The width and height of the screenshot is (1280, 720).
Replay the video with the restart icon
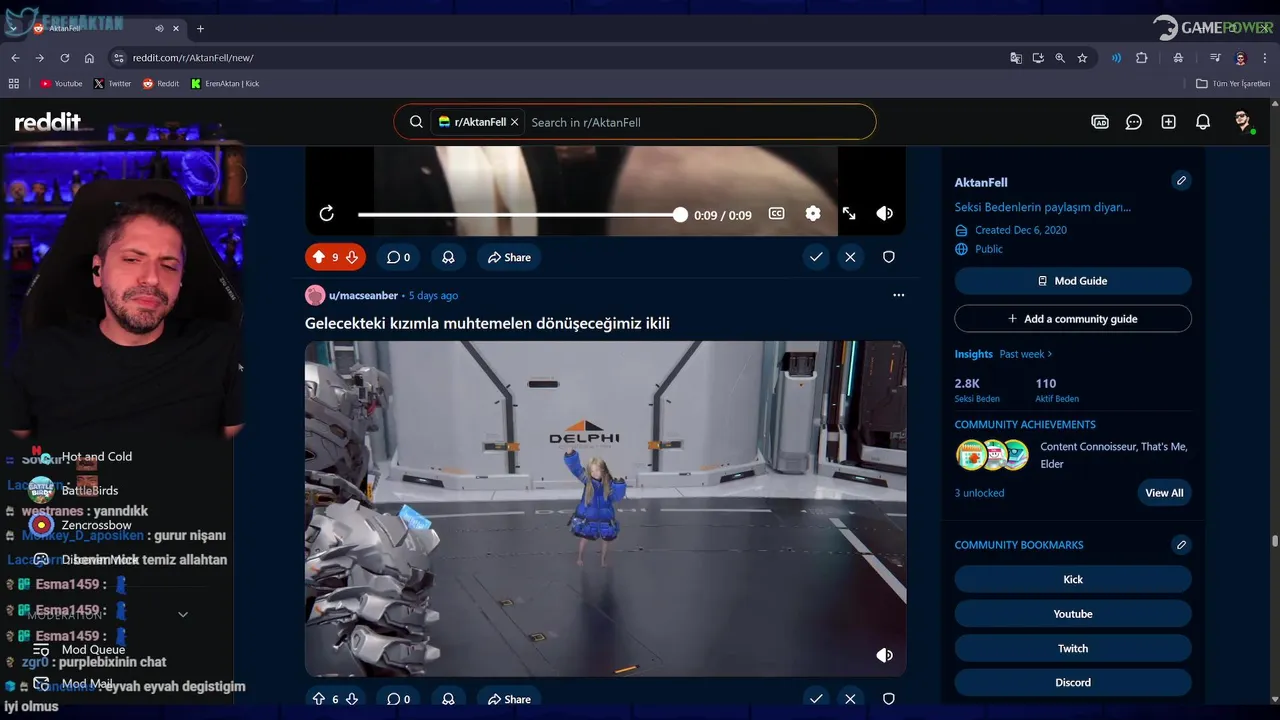point(326,214)
